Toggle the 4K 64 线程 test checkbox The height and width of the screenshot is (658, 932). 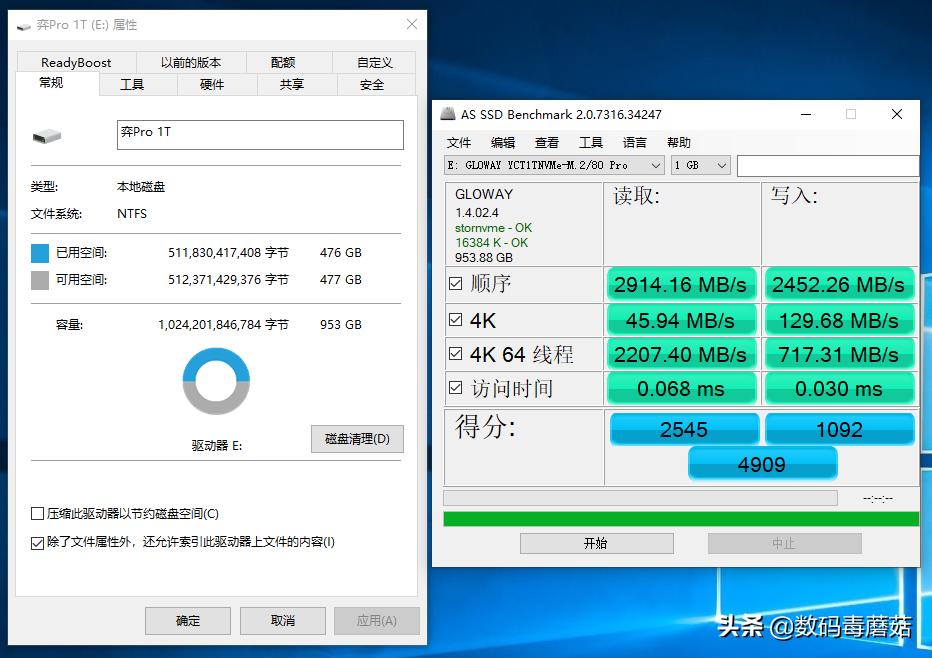(455, 354)
